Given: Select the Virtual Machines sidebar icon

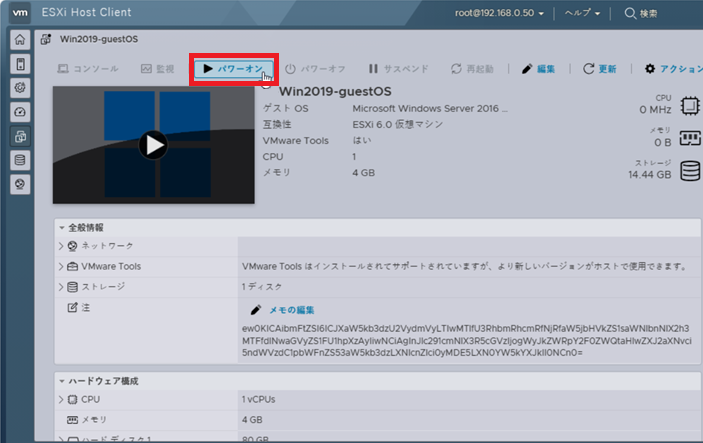Looking at the screenshot, I should 19,136.
